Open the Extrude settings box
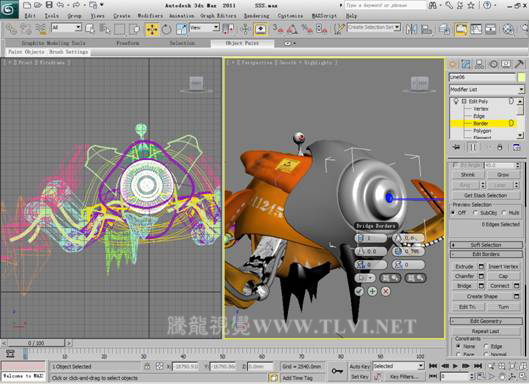 tap(481, 267)
